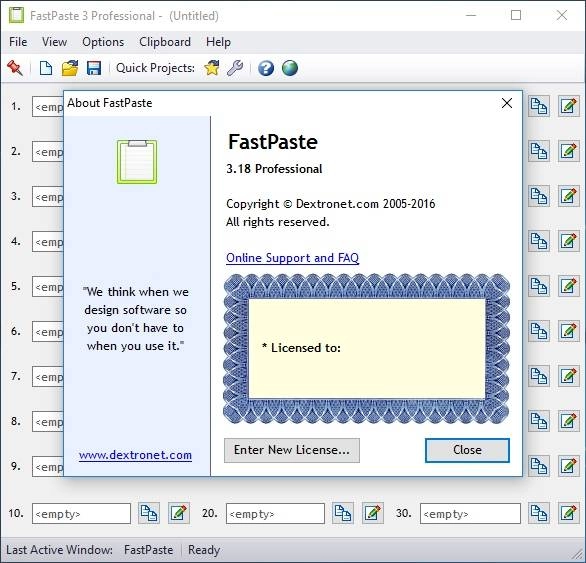Create a new project with the blank page icon
The height and width of the screenshot is (563, 586).
[x=46, y=68]
